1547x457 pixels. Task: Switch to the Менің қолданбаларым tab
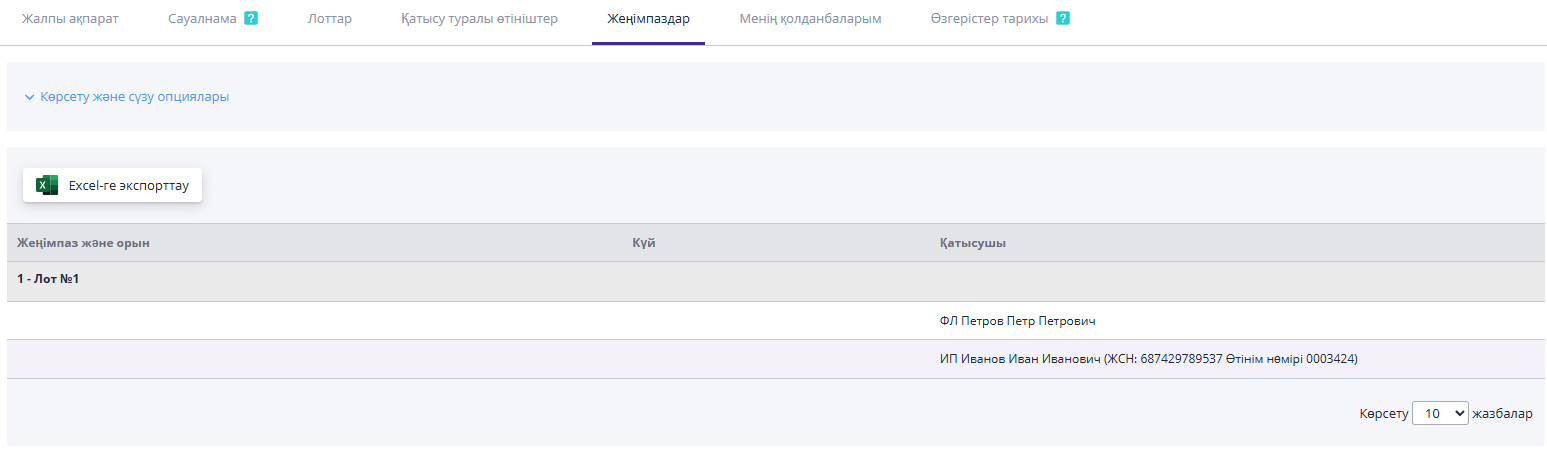(810, 18)
